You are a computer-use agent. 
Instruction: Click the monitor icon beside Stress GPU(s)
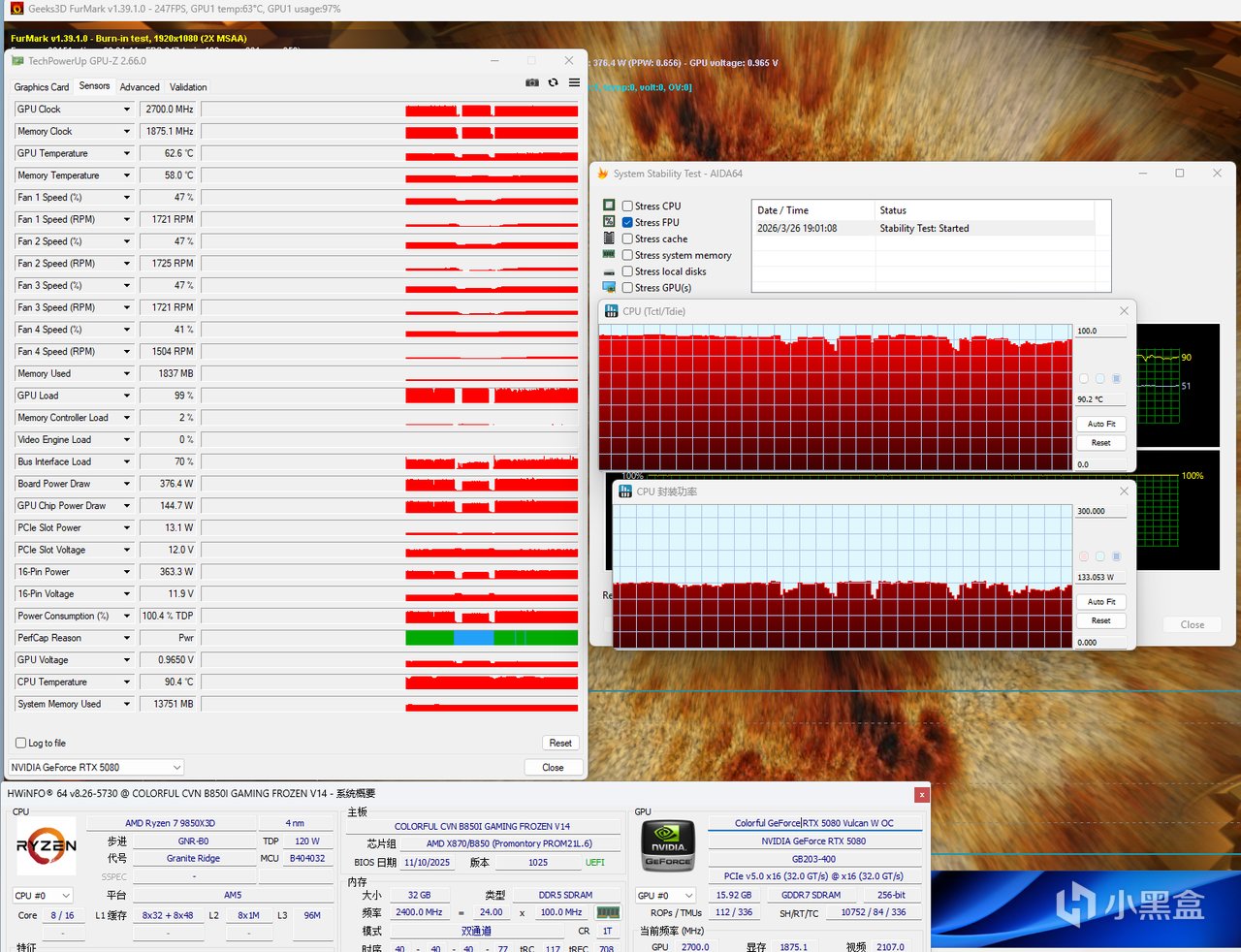coord(609,288)
